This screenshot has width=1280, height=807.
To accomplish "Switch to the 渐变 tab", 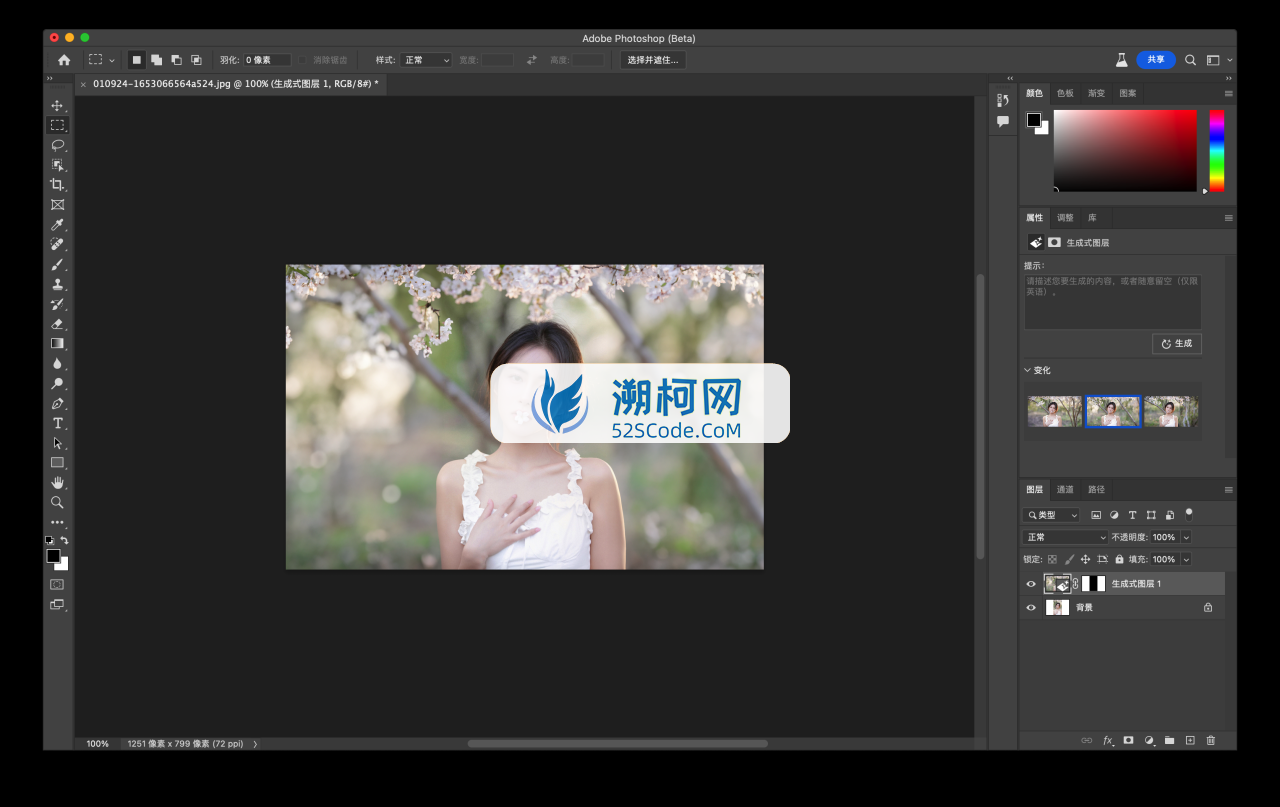I will [1097, 93].
